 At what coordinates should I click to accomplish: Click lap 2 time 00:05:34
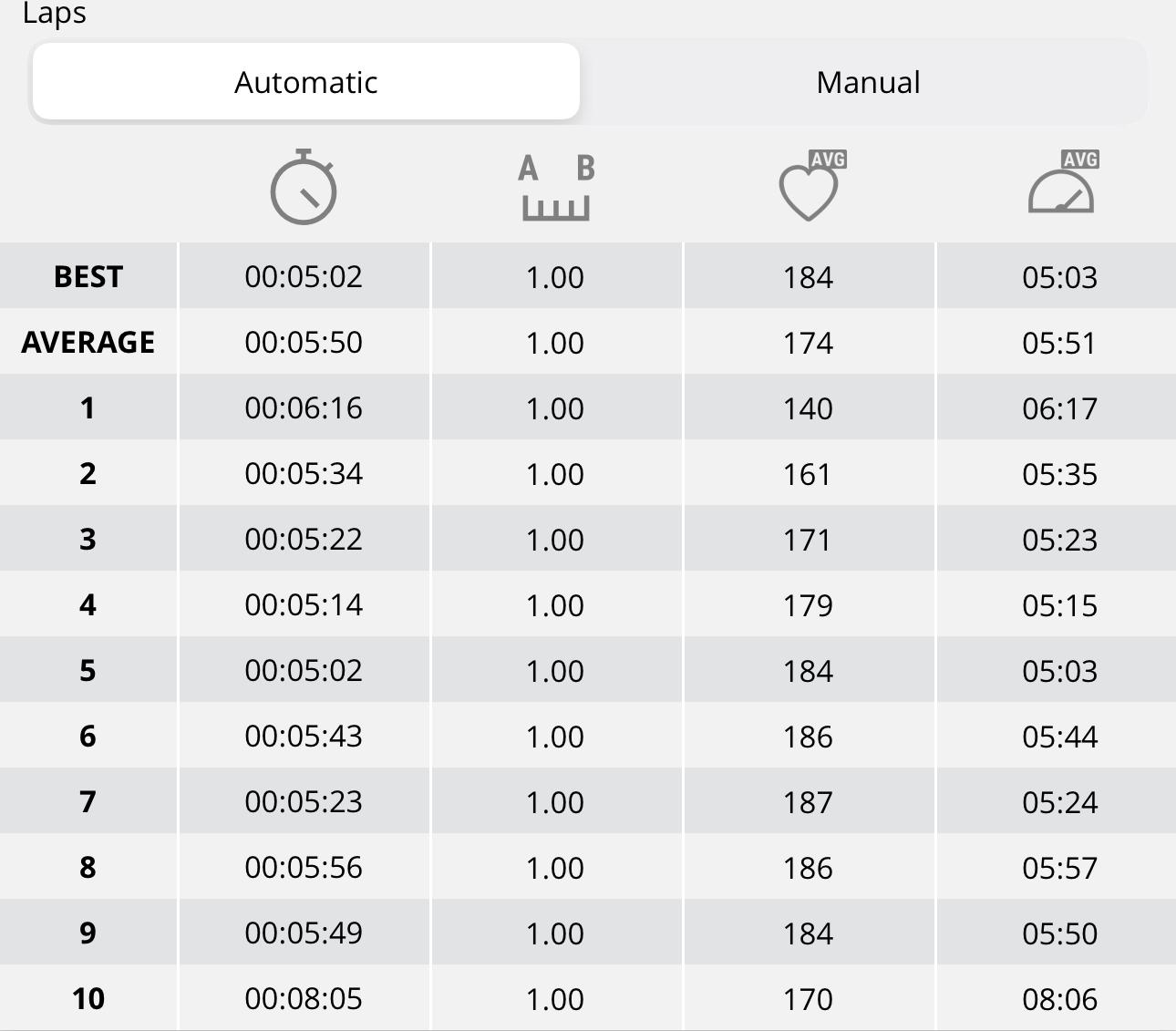click(304, 473)
